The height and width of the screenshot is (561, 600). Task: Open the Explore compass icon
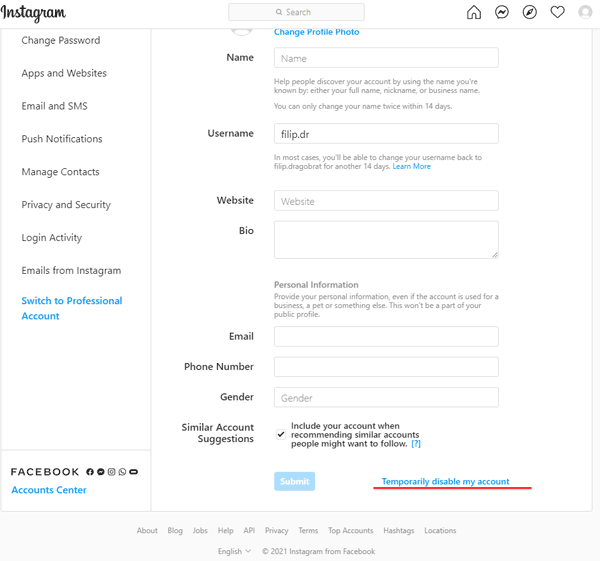[x=530, y=12]
